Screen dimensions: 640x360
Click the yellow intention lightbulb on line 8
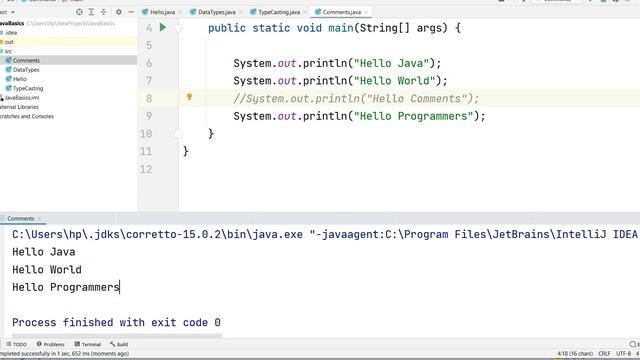pos(189,97)
